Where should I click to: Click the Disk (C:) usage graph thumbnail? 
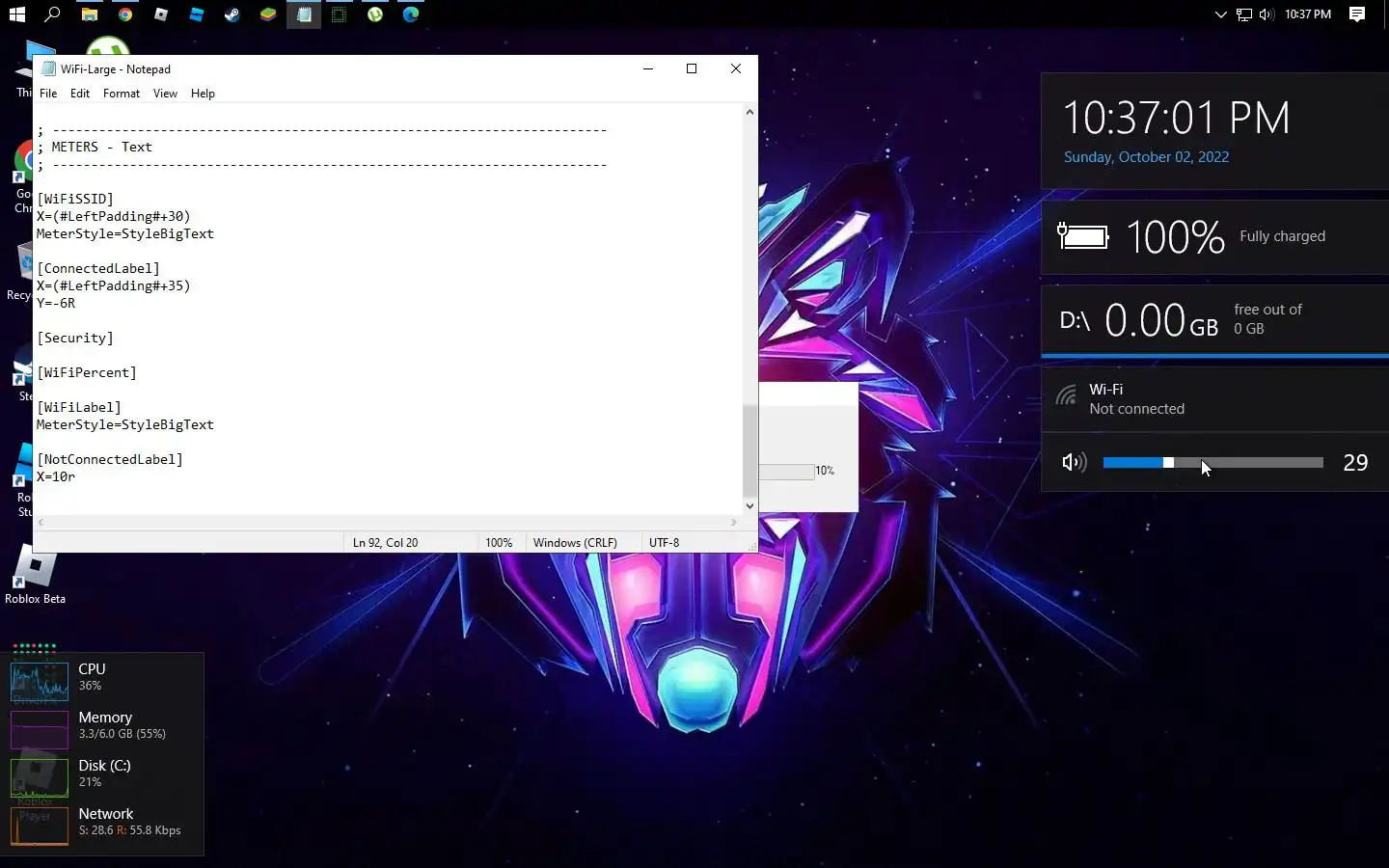click(x=40, y=777)
